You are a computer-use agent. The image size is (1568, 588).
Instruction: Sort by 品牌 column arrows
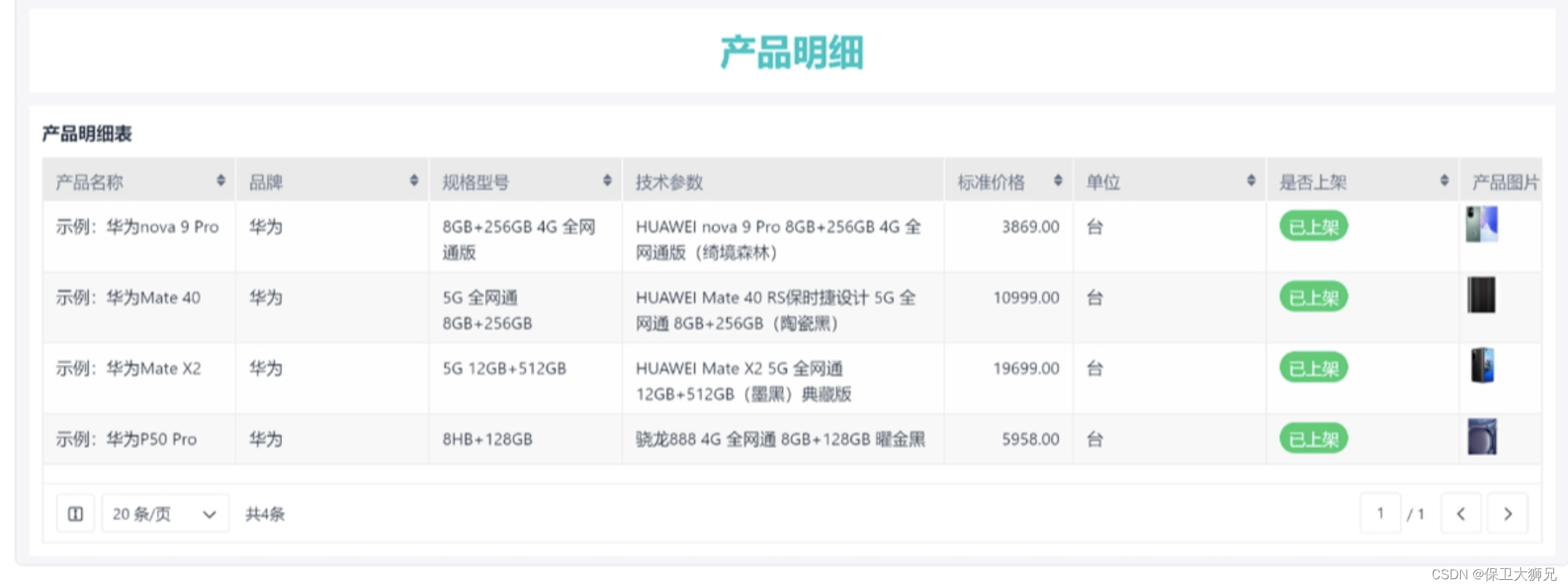[x=414, y=181]
